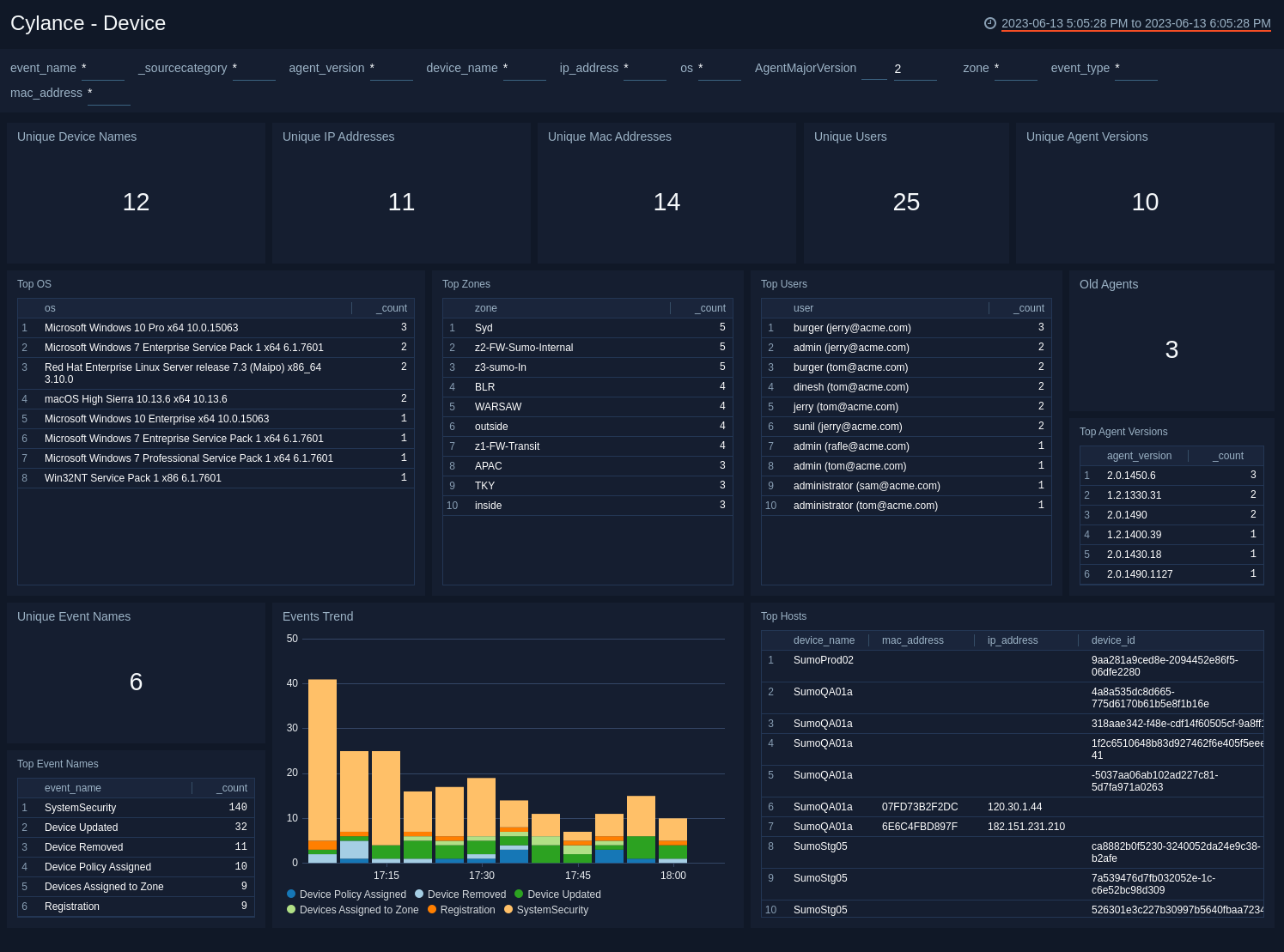This screenshot has width=1284, height=952.
Task: Click burger (jerry@acme.com) in Top Users
Action: [851, 327]
